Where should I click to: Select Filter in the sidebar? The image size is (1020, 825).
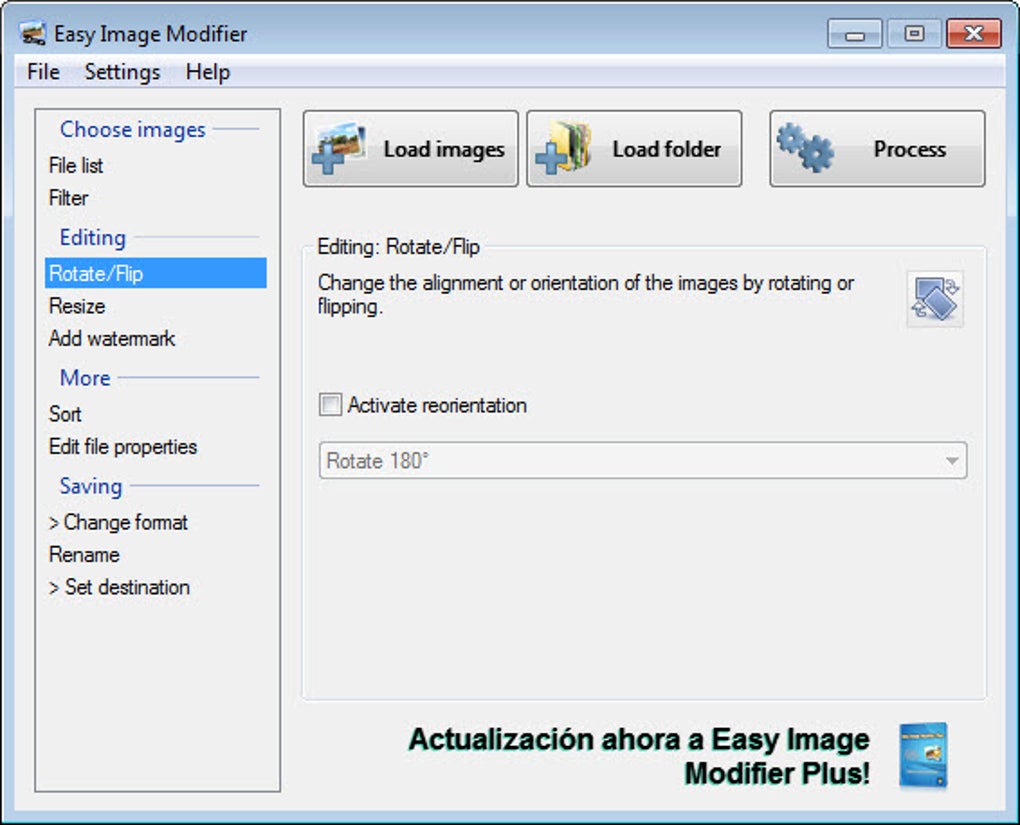(68, 198)
